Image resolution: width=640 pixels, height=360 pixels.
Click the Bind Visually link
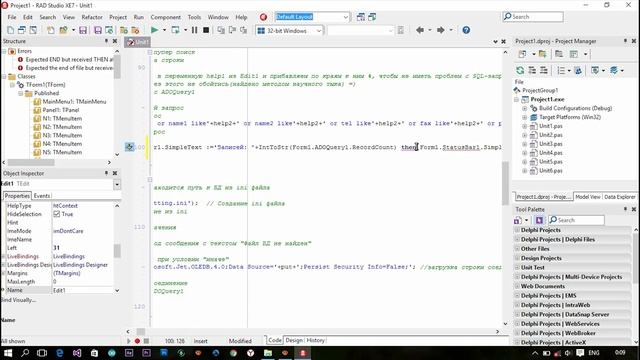(19, 300)
